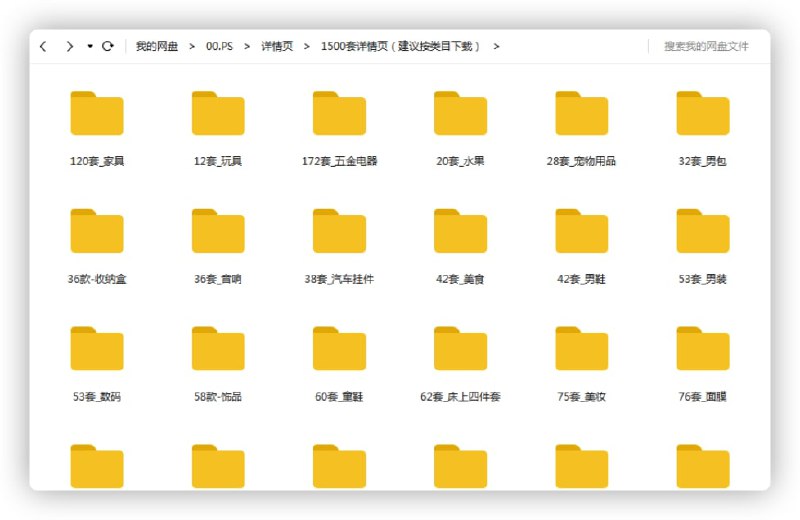Click the 38套_汽车挂件 folder name

click(x=339, y=279)
